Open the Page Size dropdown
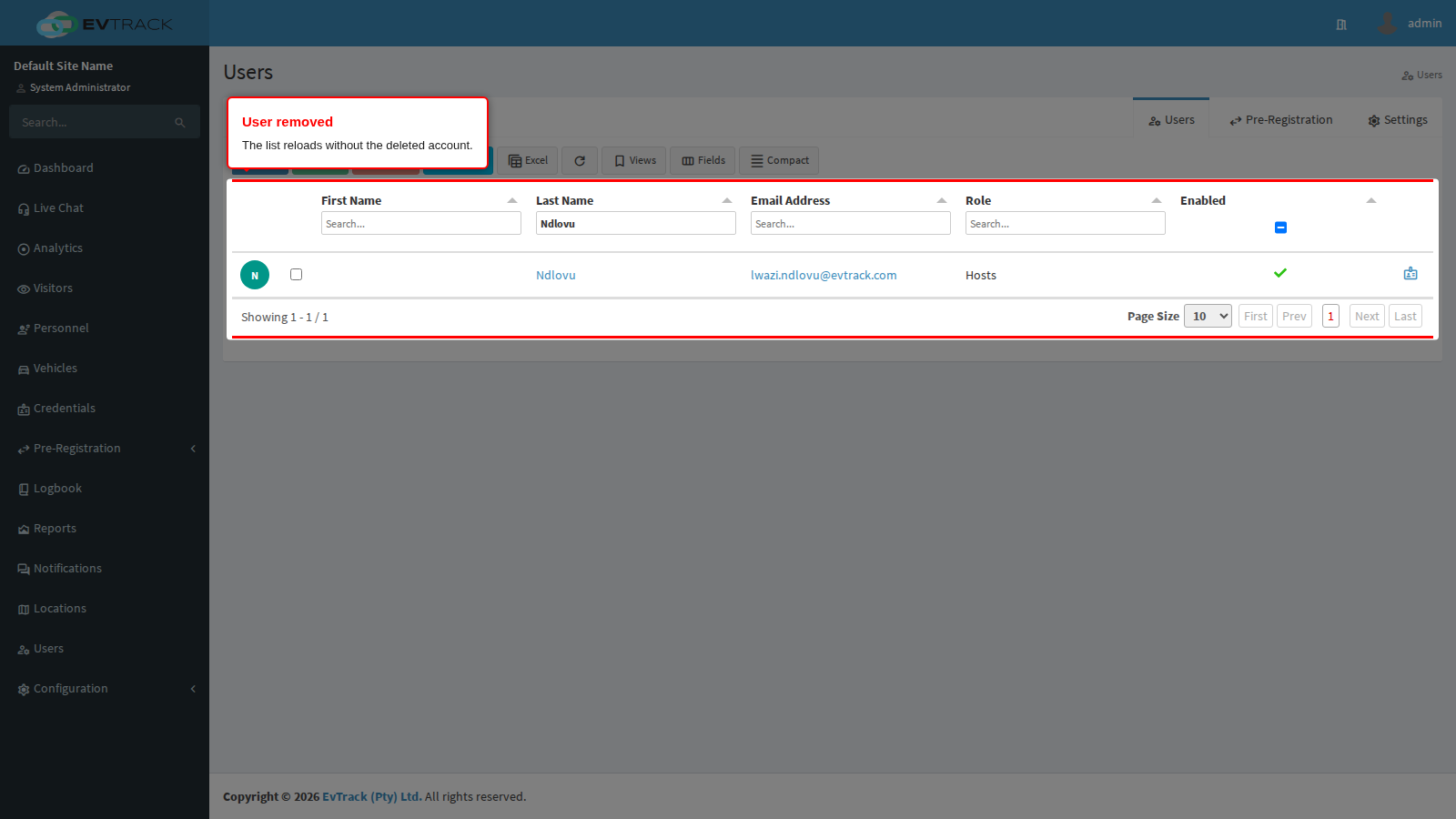The height and width of the screenshot is (819, 1456). click(1208, 316)
